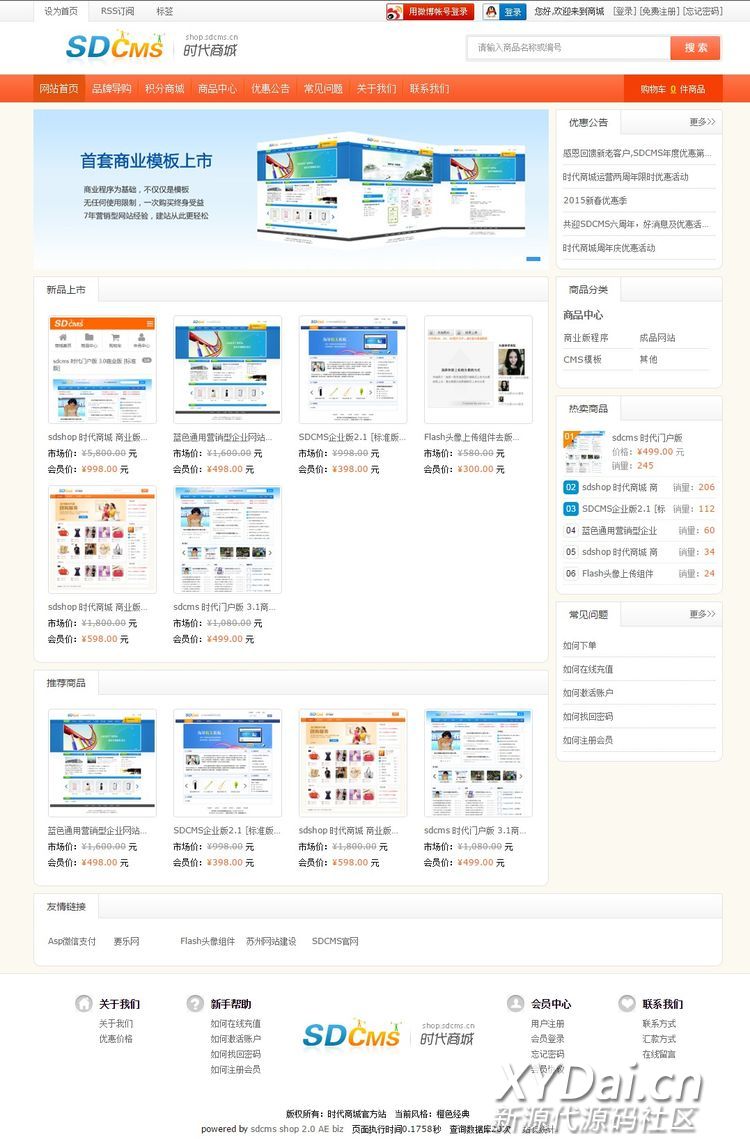Image resolution: width=750 pixels, height=1139 pixels.
Task: Click the Weibo account login button
Action: [430, 12]
